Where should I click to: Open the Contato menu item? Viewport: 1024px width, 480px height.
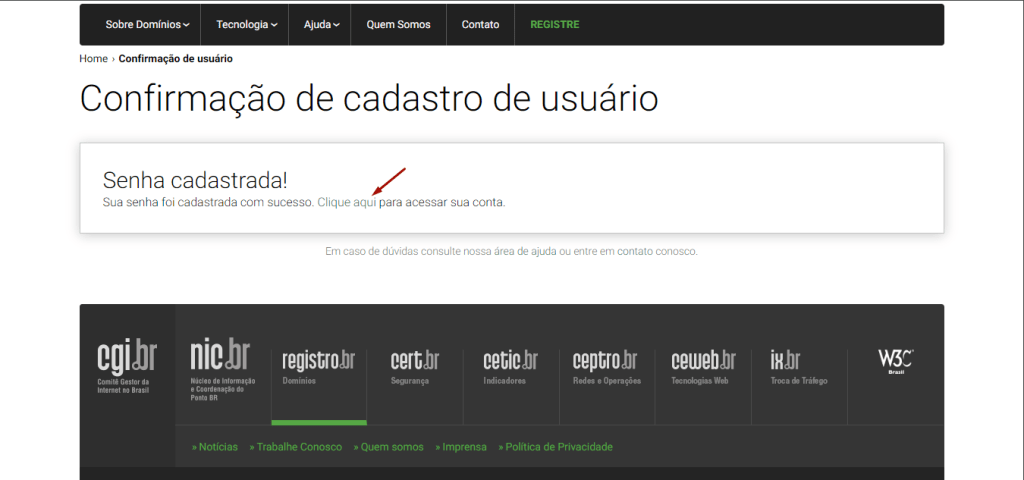pos(480,24)
